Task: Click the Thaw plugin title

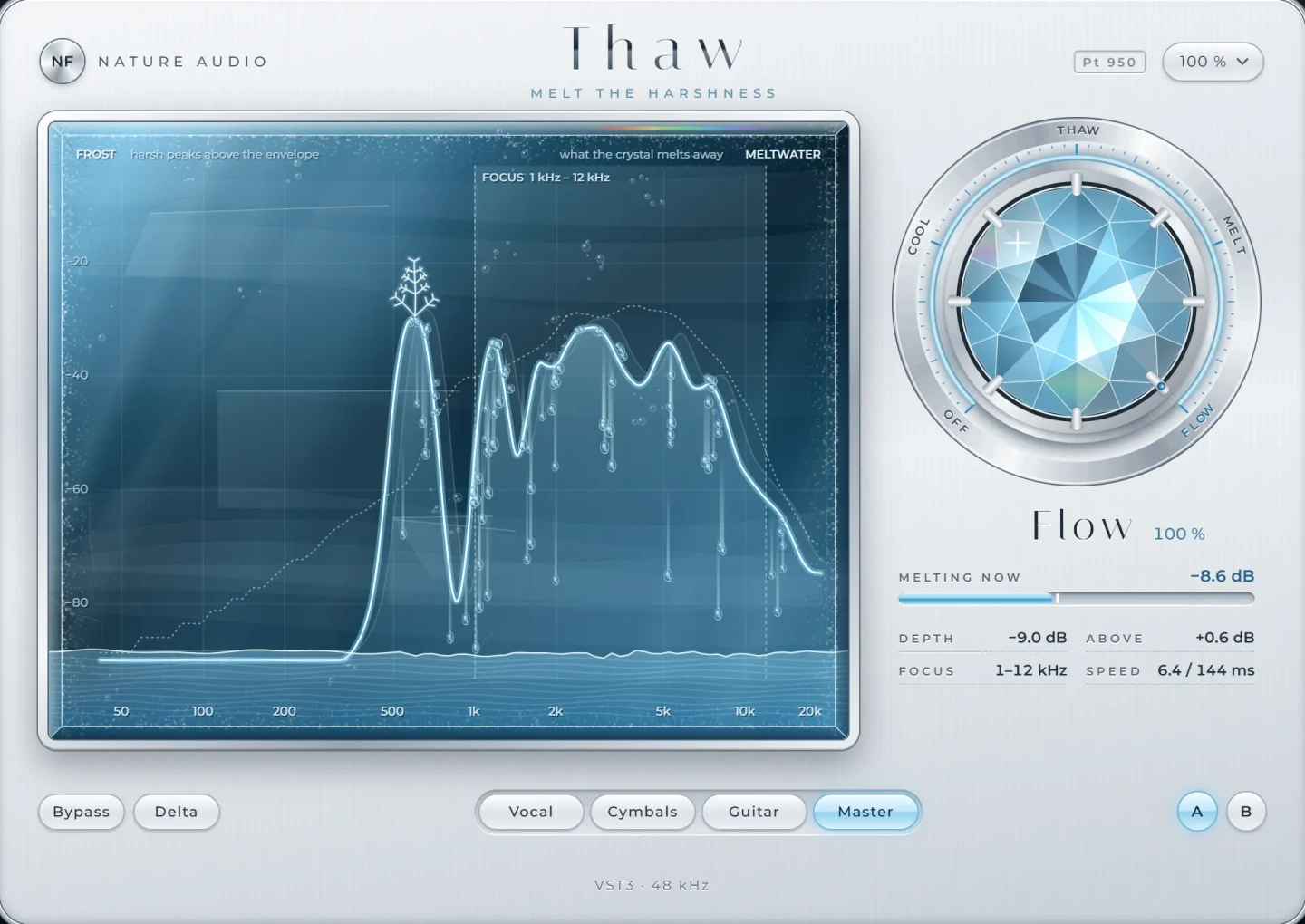Action: [x=653, y=49]
